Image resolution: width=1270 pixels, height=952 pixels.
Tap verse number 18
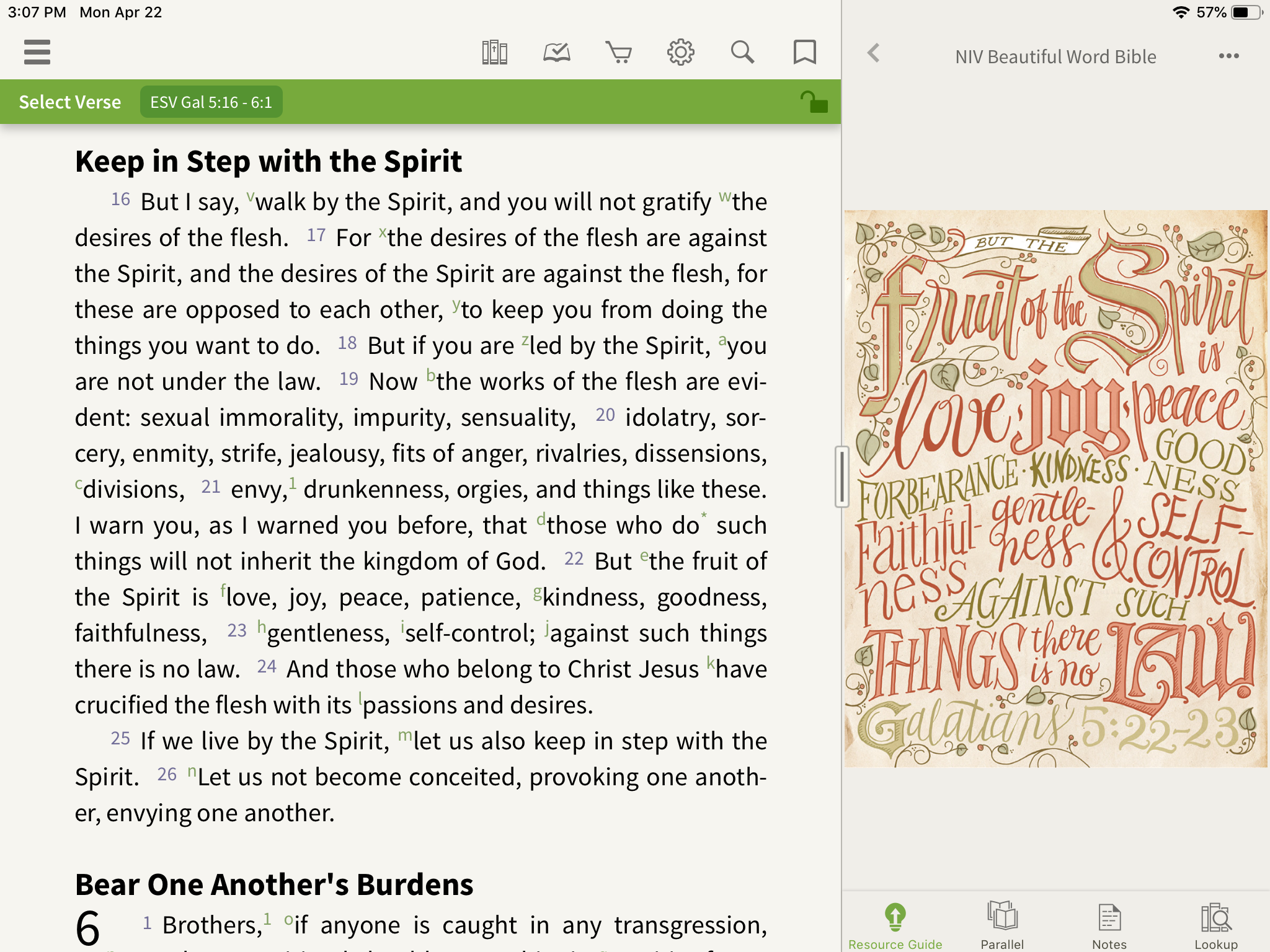point(347,343)
